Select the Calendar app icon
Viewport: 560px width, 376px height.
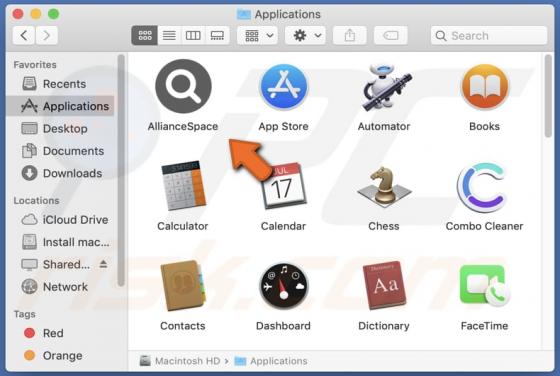(x=284, y=186)
